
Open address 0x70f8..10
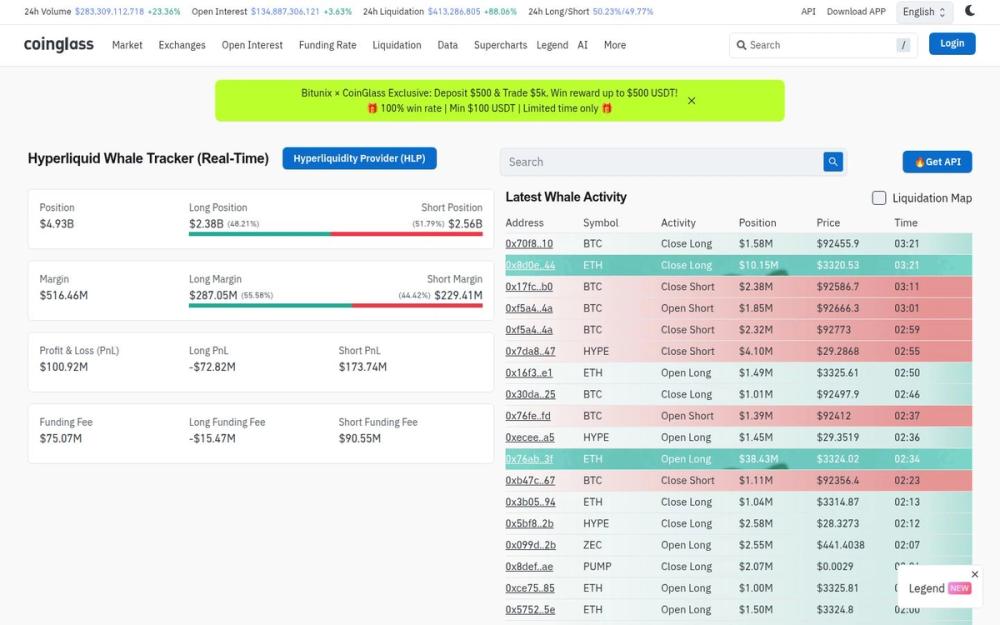[529, 244]
